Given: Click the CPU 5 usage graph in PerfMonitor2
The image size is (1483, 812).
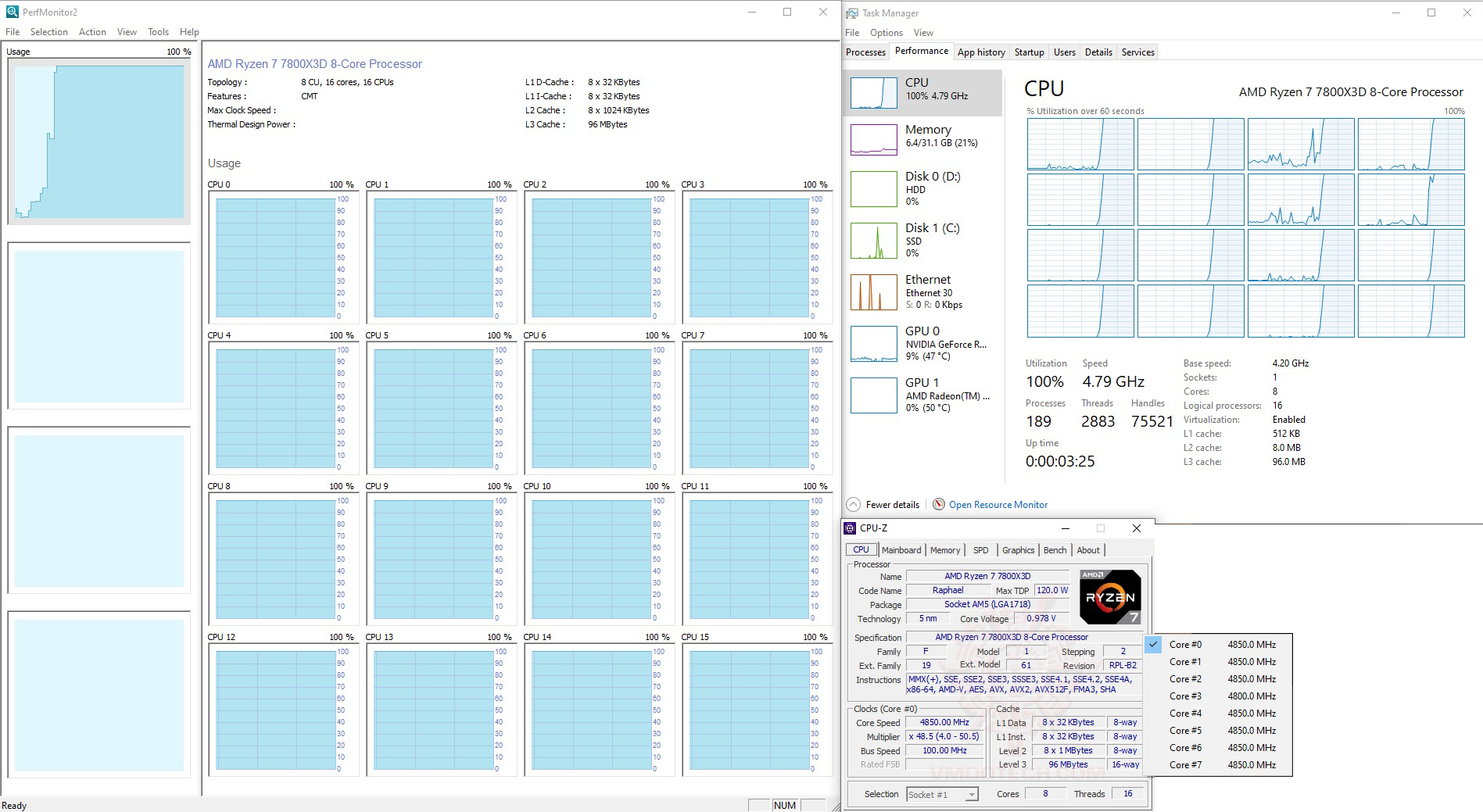Looking at the screenshot, I should (441, 408).
